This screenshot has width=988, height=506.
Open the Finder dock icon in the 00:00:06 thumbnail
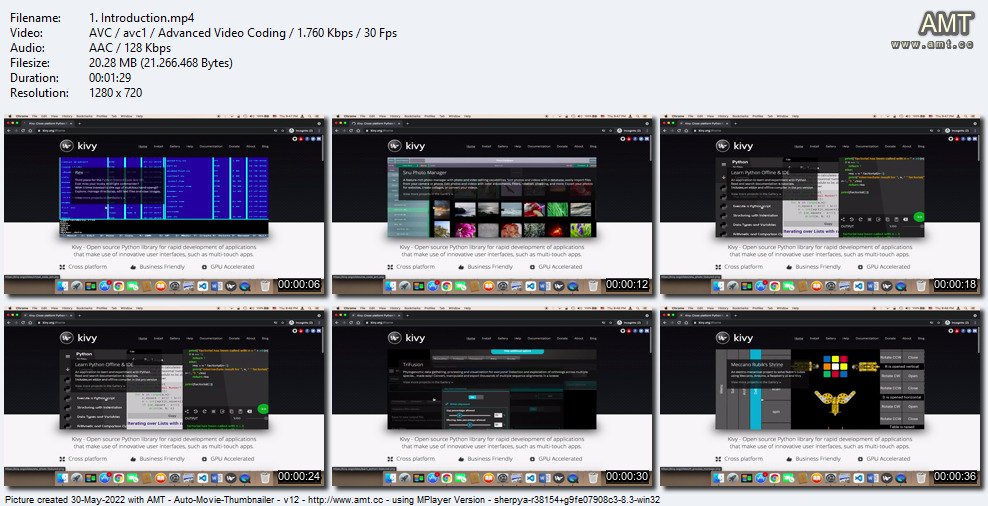[x=63, y=286]
